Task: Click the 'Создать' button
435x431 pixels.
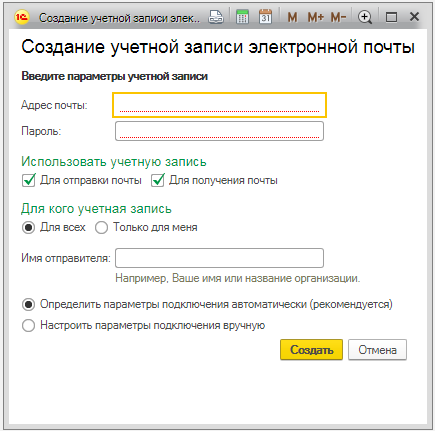Action: (311, 350)
